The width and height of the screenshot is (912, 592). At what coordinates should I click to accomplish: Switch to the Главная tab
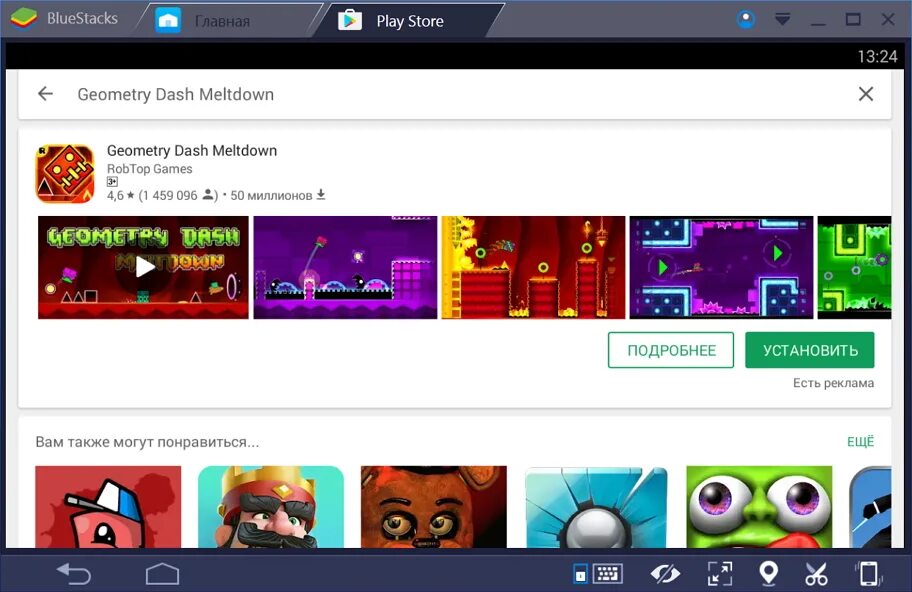pos(222,21)
